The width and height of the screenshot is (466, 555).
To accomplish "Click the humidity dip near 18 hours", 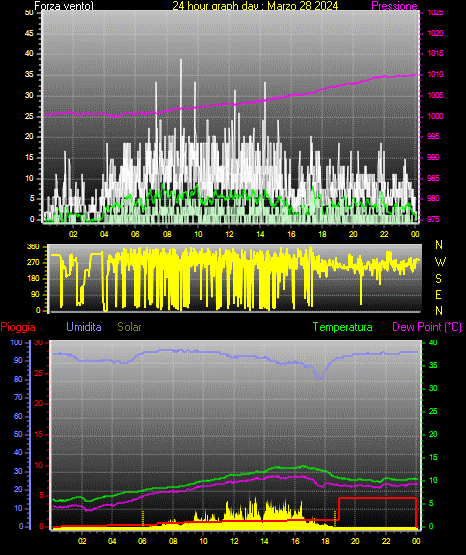I will (320, 376).
